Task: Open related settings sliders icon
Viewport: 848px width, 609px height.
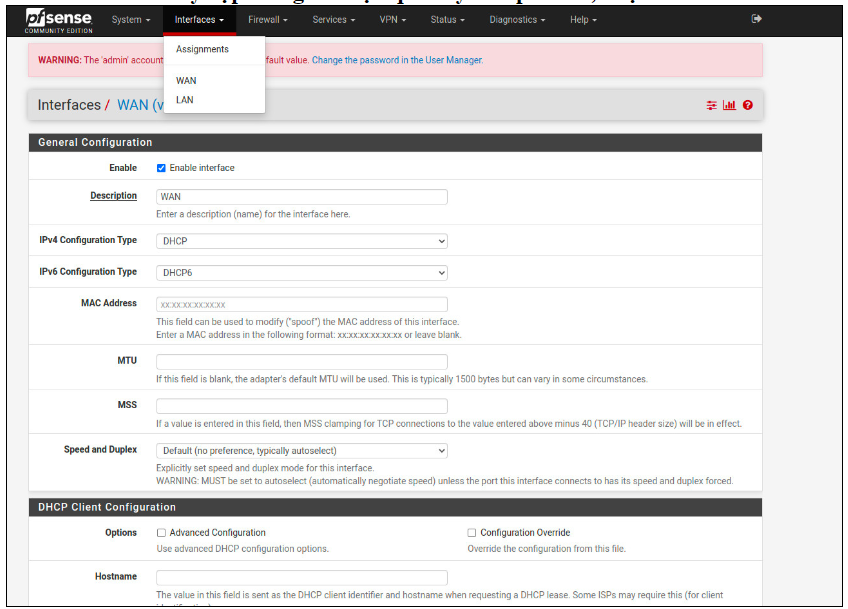Action: (x=711, y=105)
